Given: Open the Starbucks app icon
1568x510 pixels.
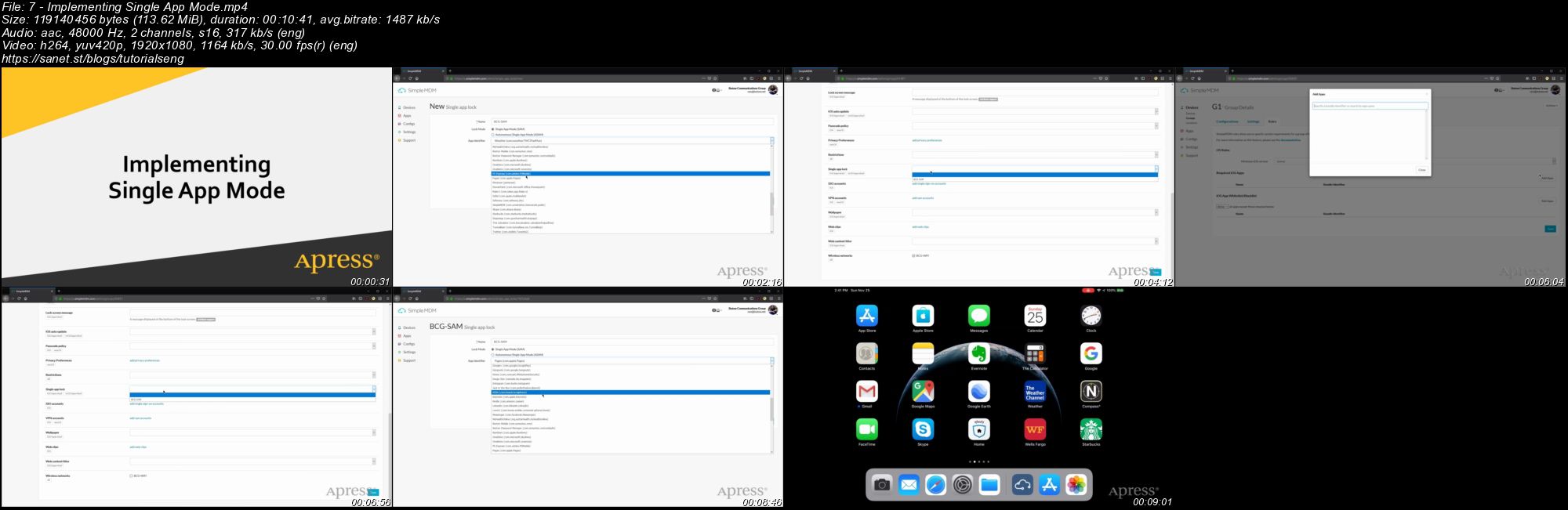Looking at the screenshot, I should pos(1091,429).
